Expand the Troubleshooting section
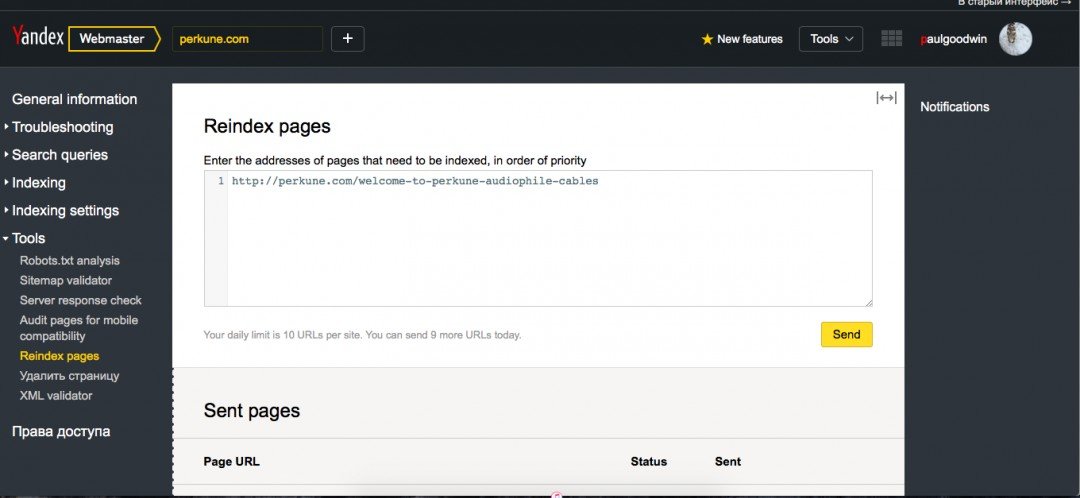This screenshot has height=498, width=1080. click(62, 127)
